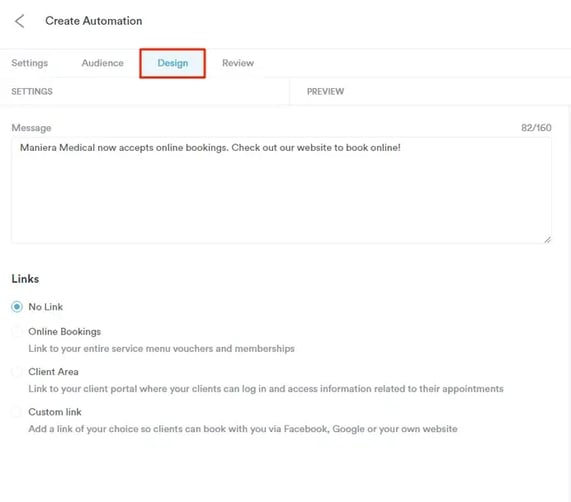Click the 82/160 character counter
This screenshot has height=502, width=571.
(536, 128)
